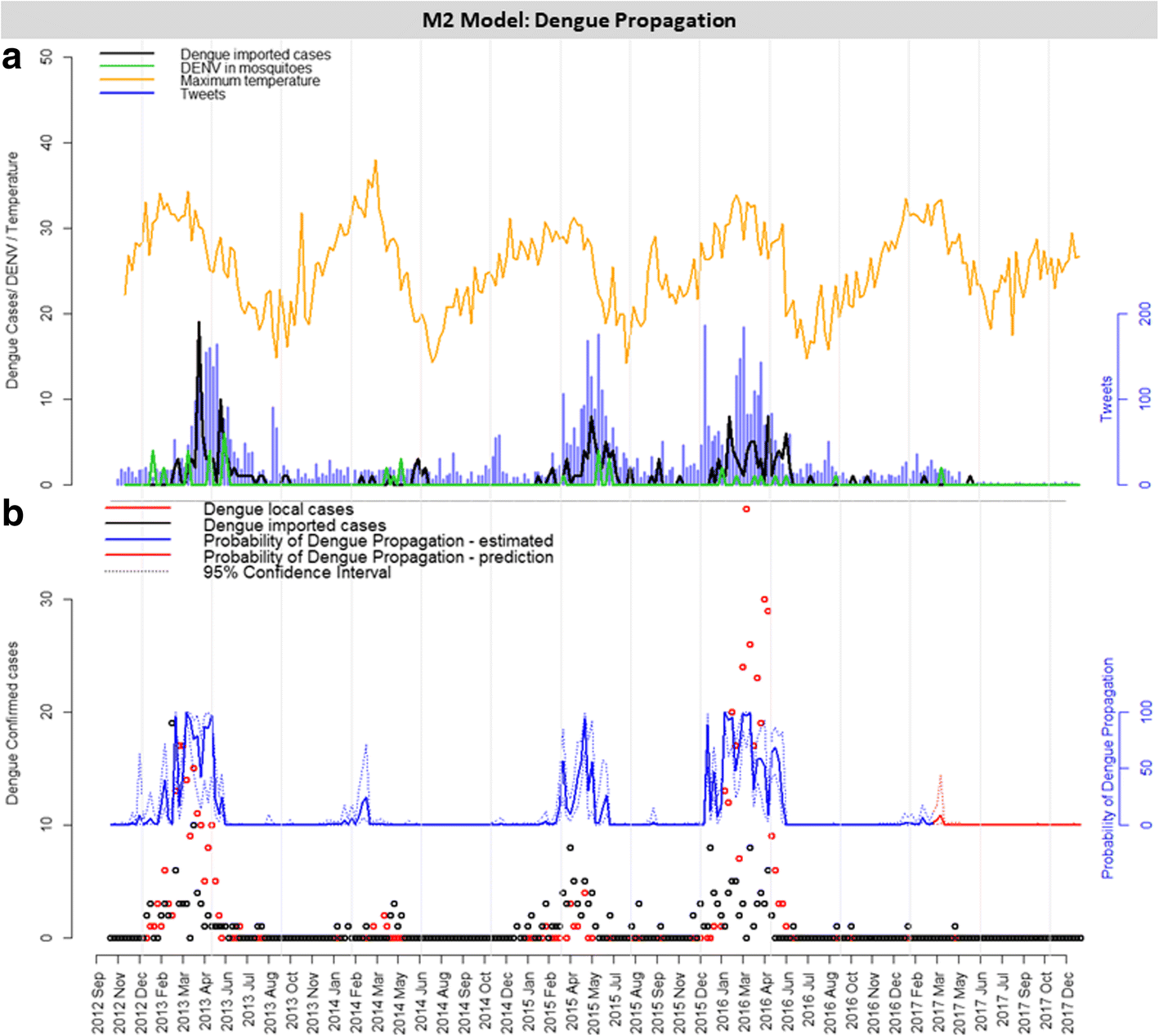This screenshot has width=1159, height=1036.
Task: Click x-axis label "2015 Nov"
Action: pos(679,1003)
